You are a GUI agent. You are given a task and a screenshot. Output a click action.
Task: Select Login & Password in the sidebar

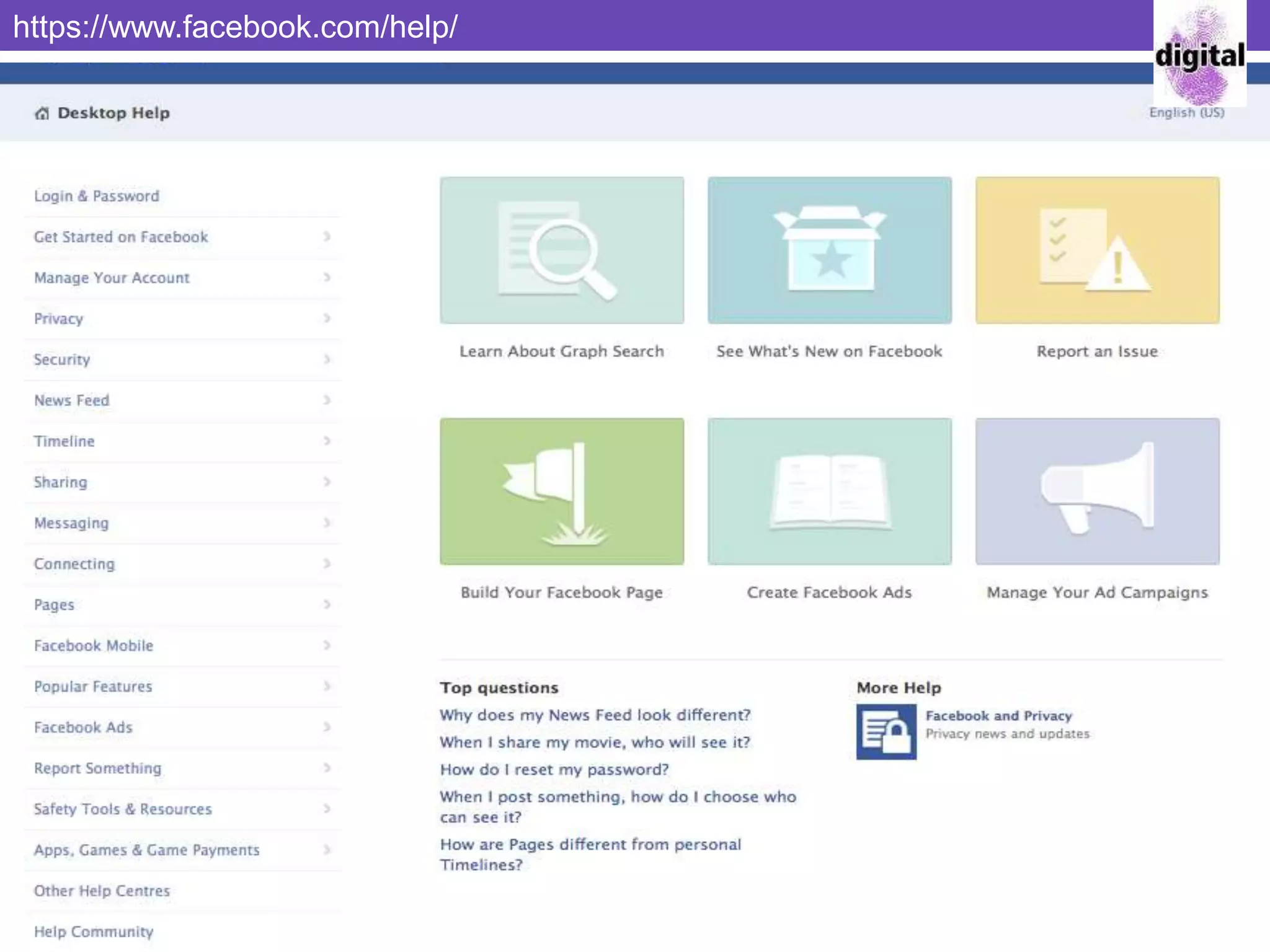[97, 196]
